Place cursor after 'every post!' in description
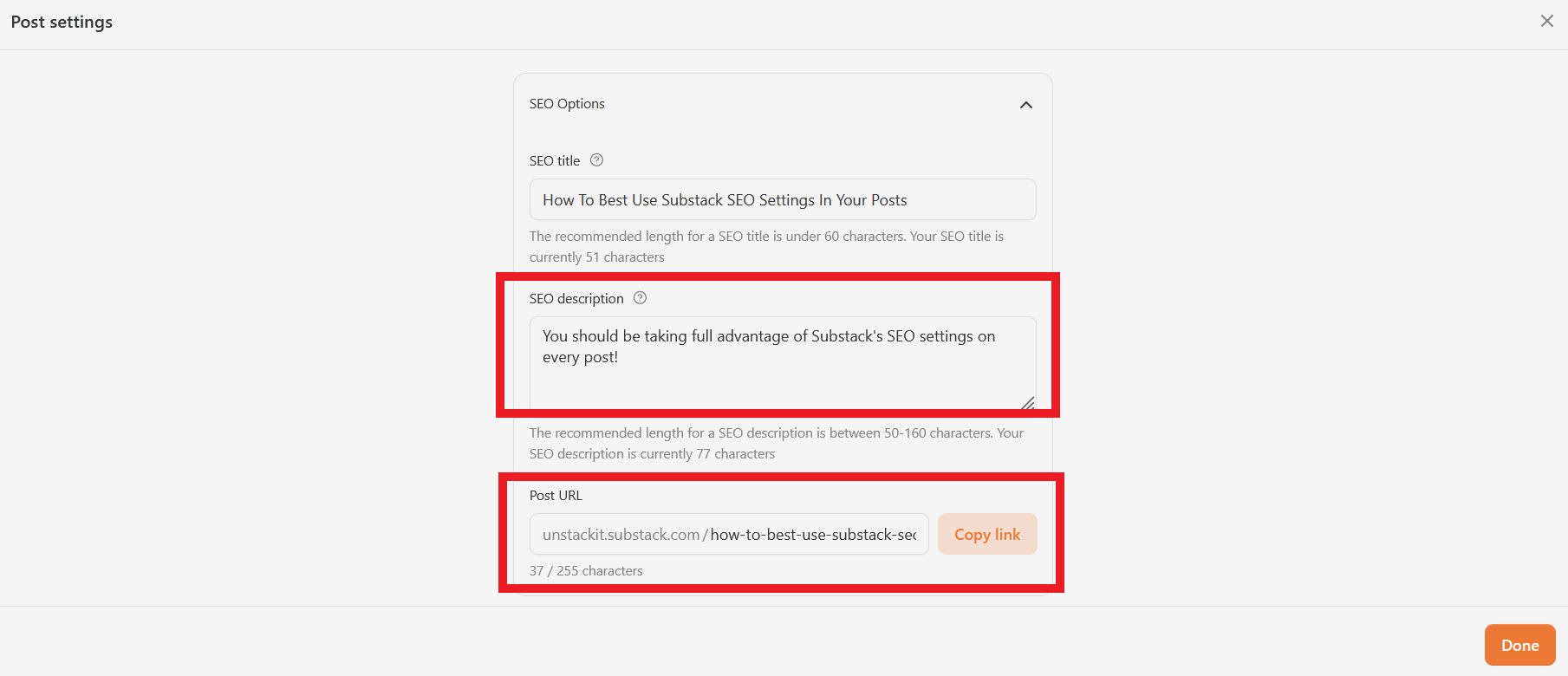 [620, 357]
